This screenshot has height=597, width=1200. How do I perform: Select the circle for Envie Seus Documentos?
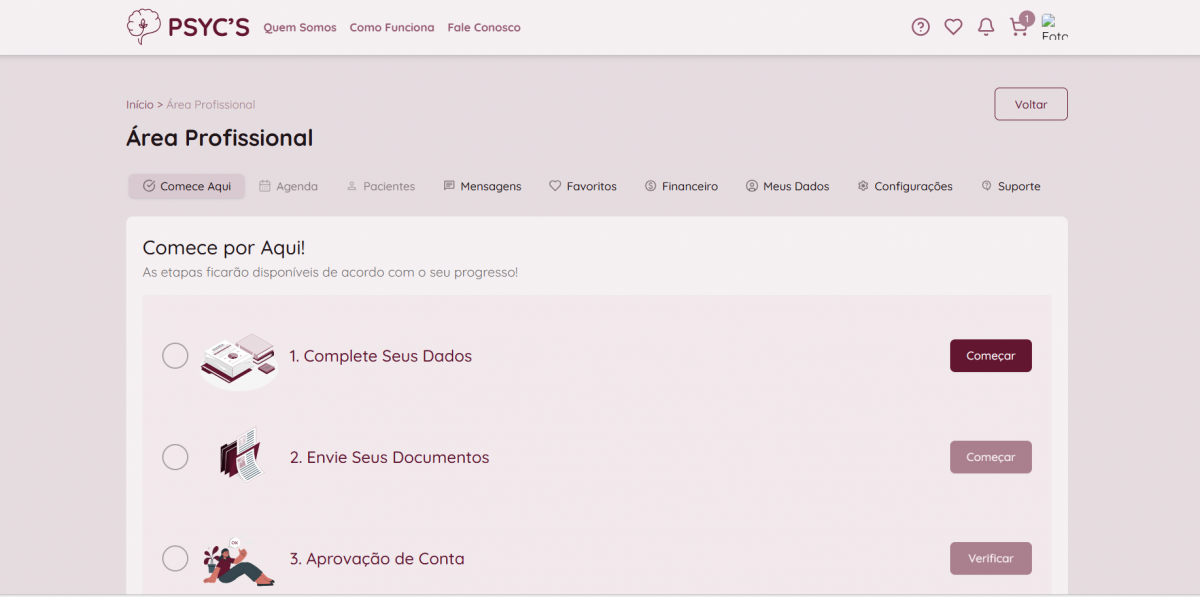(x=175, y=457)
